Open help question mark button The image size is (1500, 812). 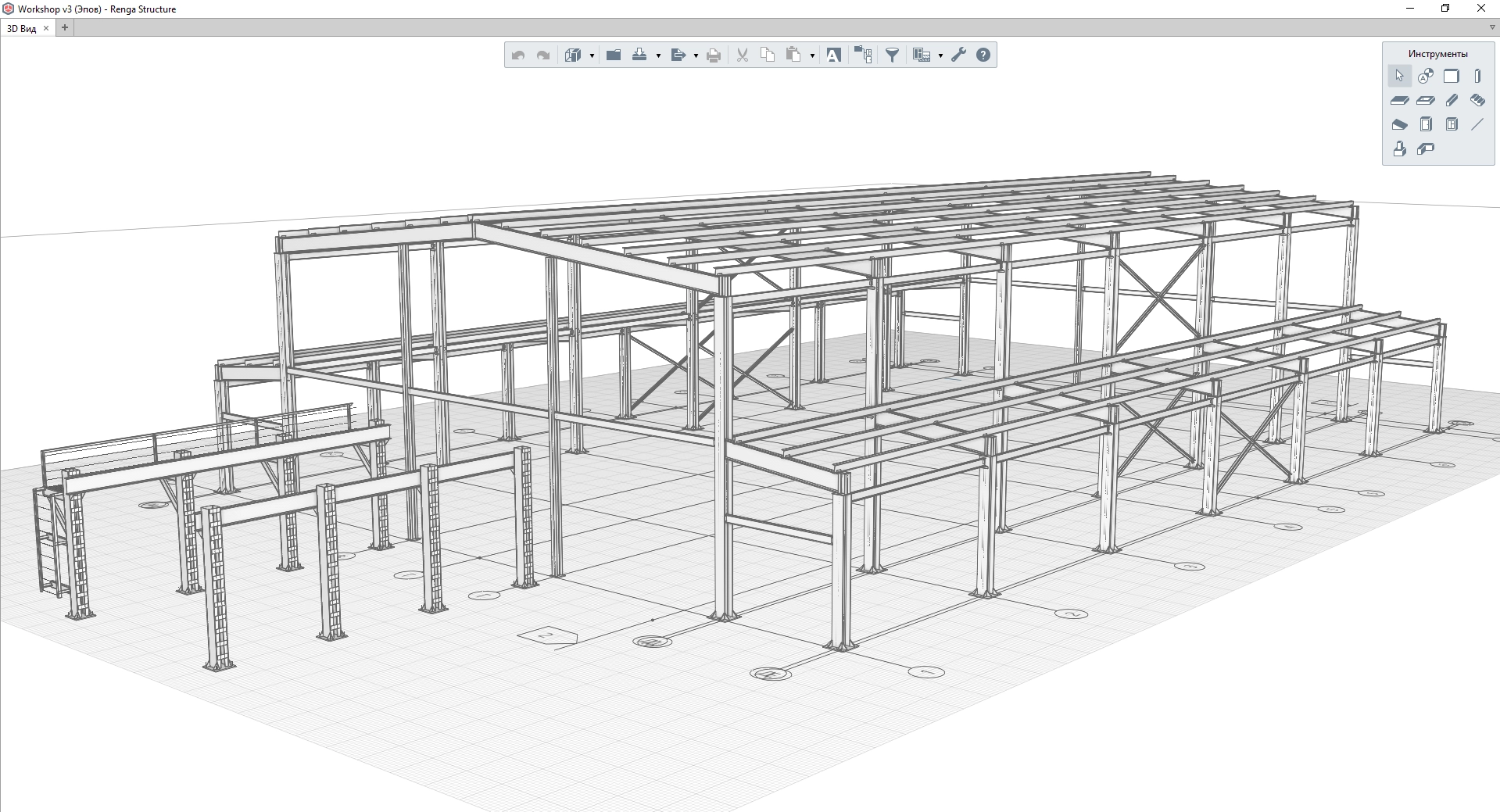click(983, 55)
